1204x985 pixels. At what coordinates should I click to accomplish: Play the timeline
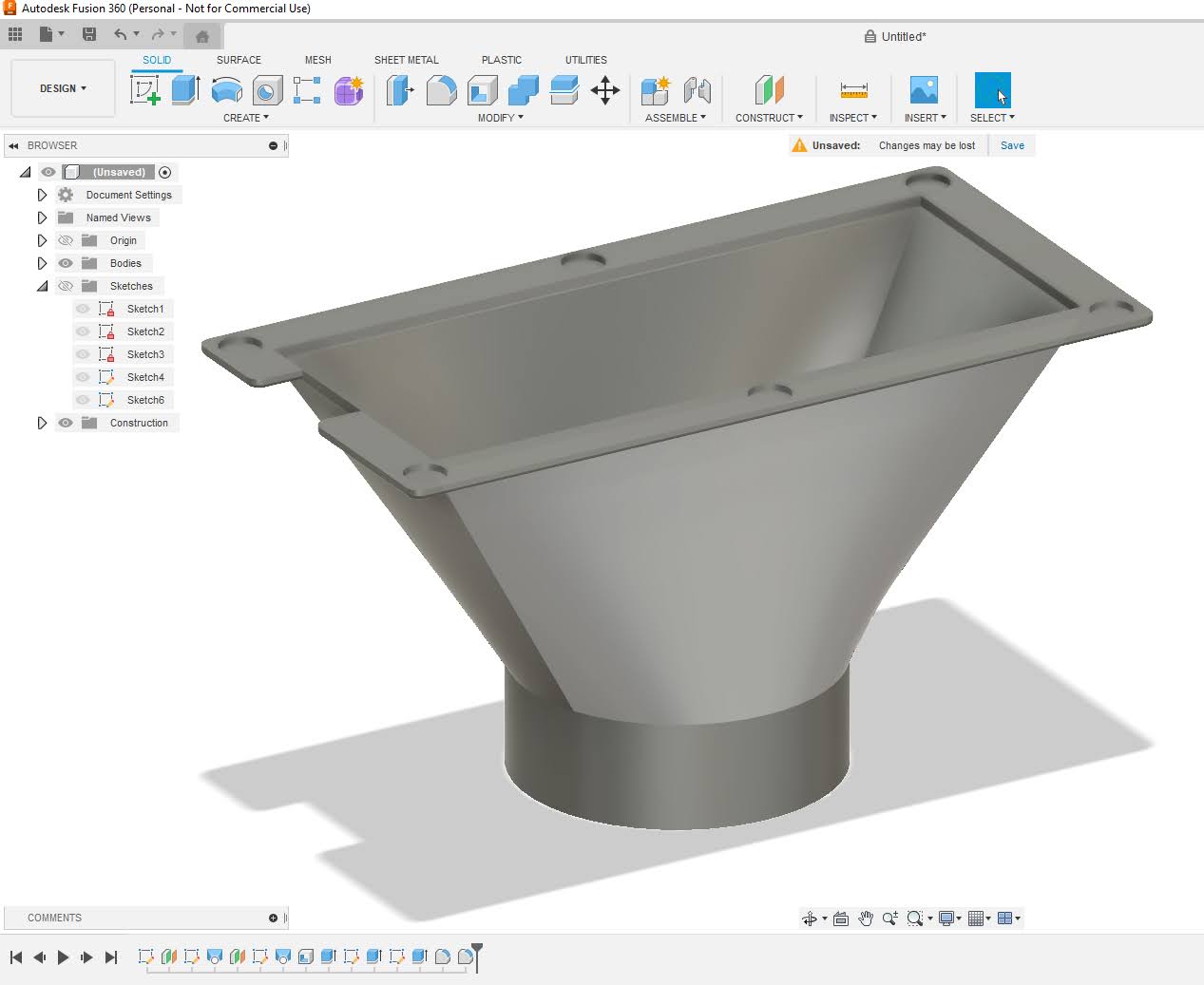(x=63, y=957)
